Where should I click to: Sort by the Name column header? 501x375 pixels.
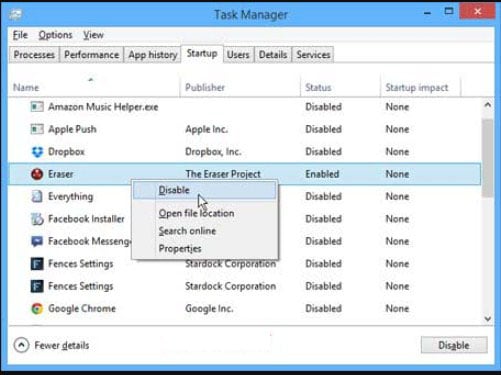tap(94, 87)
